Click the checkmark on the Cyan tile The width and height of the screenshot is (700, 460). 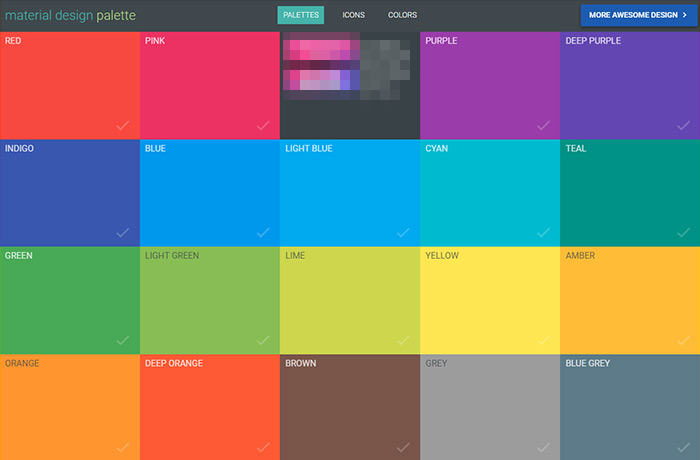click(x=543, y=233)
